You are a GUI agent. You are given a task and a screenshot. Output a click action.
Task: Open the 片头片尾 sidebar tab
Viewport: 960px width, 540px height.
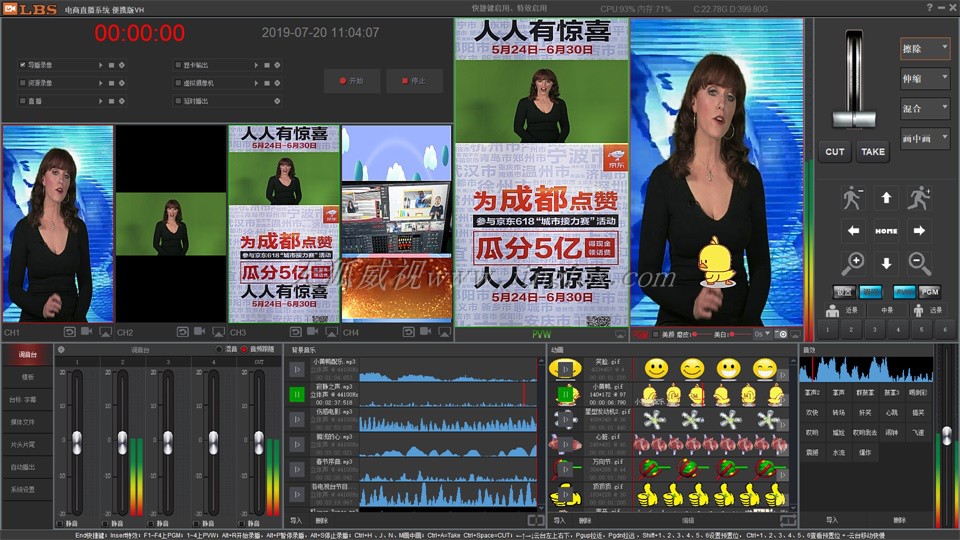(x=28, y=444)
